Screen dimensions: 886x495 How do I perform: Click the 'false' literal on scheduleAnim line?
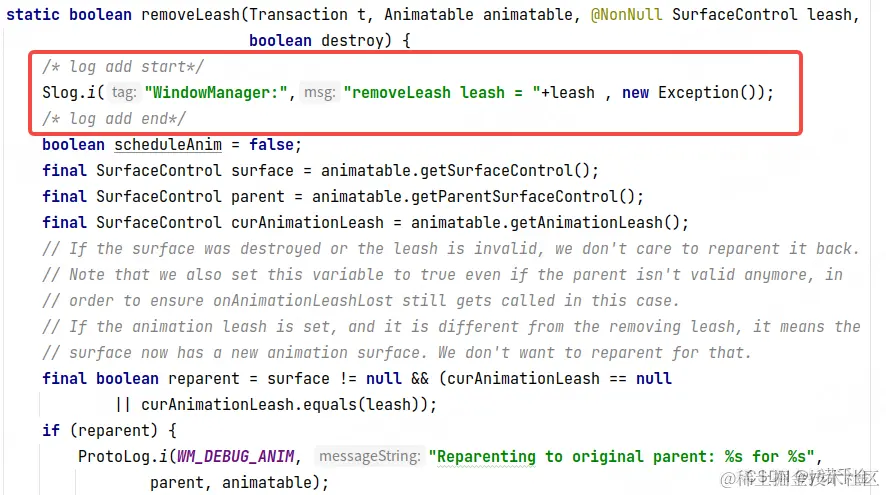(x=271, y=145)
